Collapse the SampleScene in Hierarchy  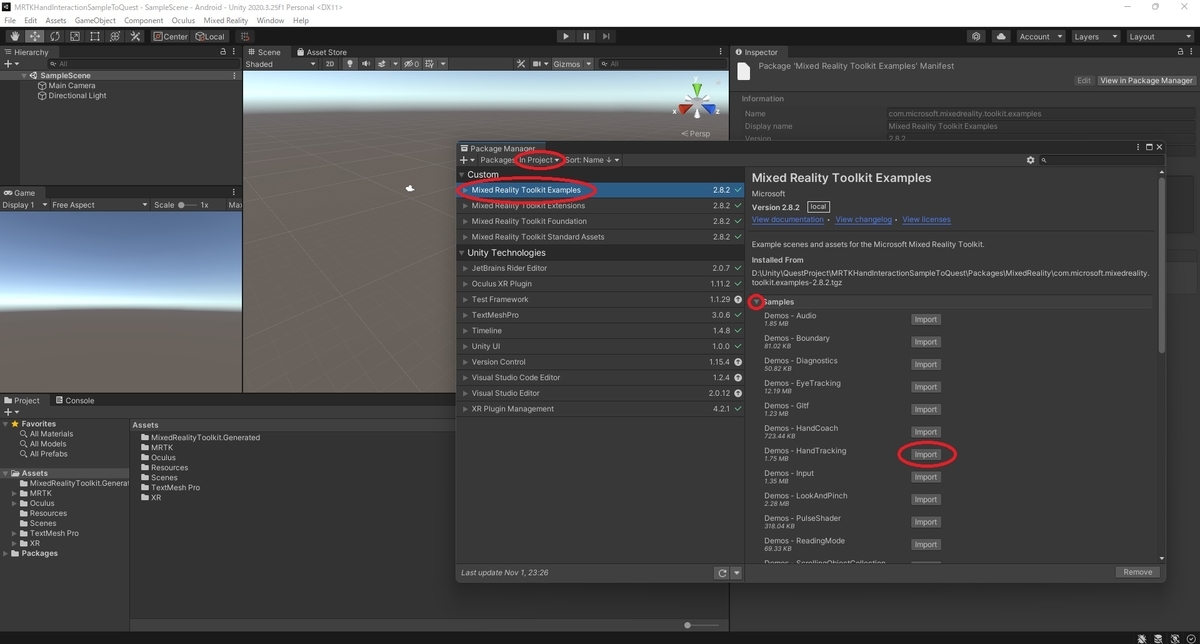click(24, 75)
